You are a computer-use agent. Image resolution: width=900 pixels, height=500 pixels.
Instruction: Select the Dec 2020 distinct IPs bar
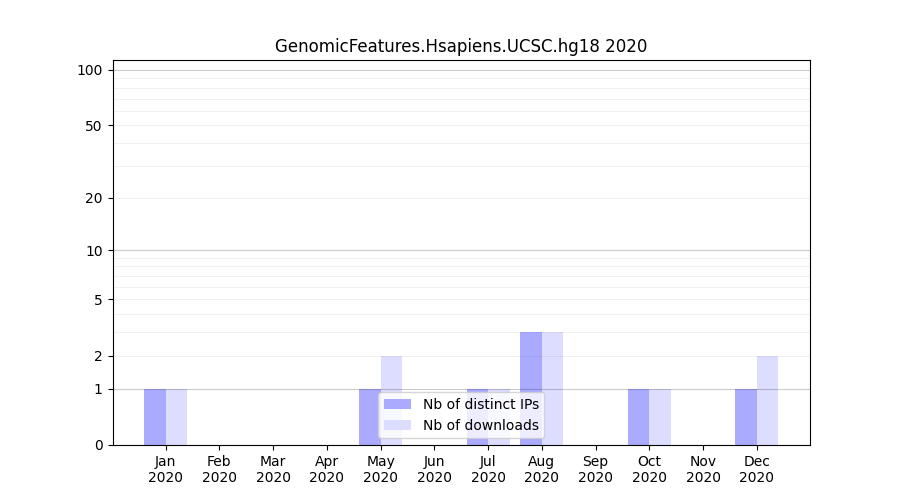pyautogui.click(x=746, y=417)
